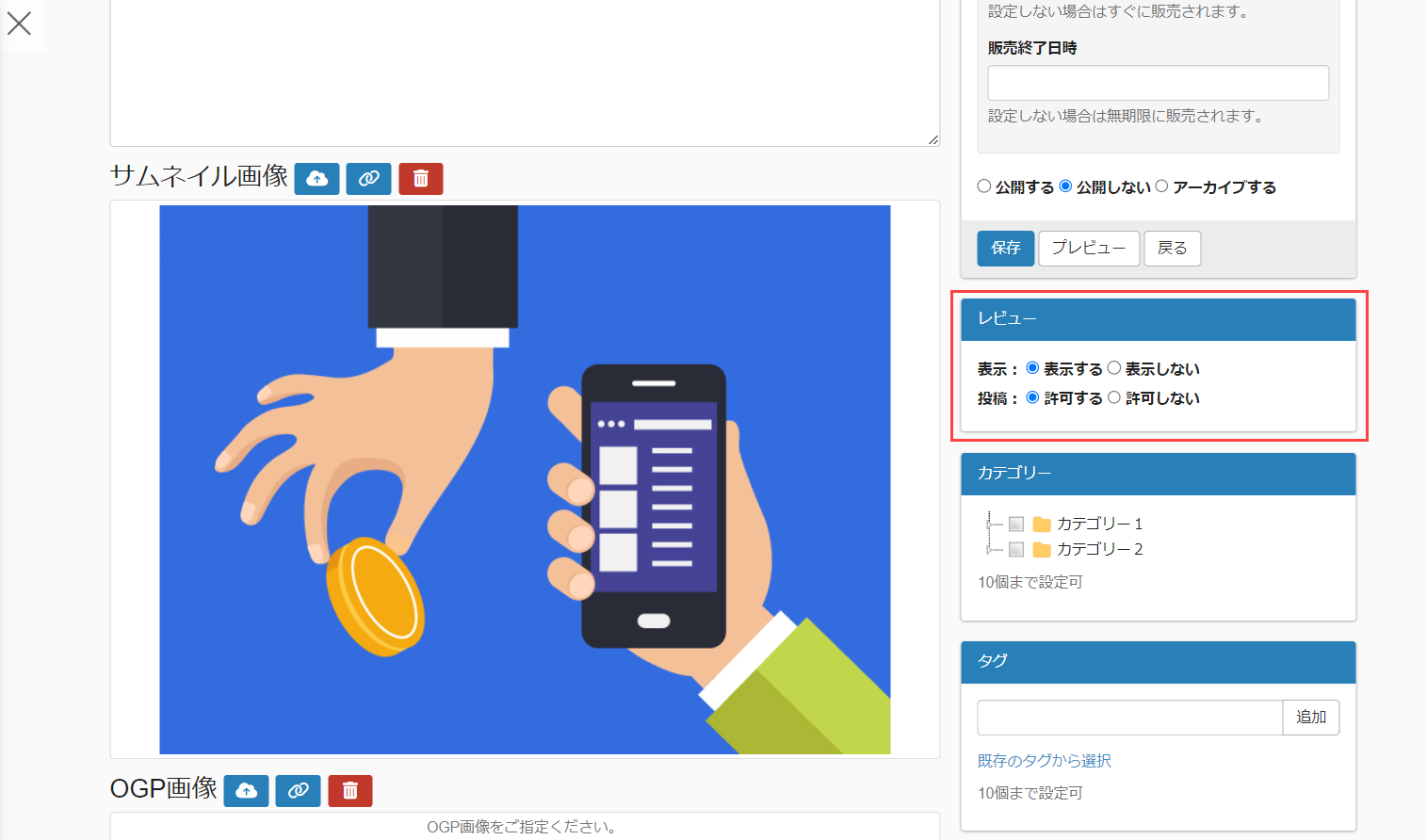The height and width of the screenshot is (840, 1427).
Task: Click the OGP画像 trash icon
Action: (350, 791)
